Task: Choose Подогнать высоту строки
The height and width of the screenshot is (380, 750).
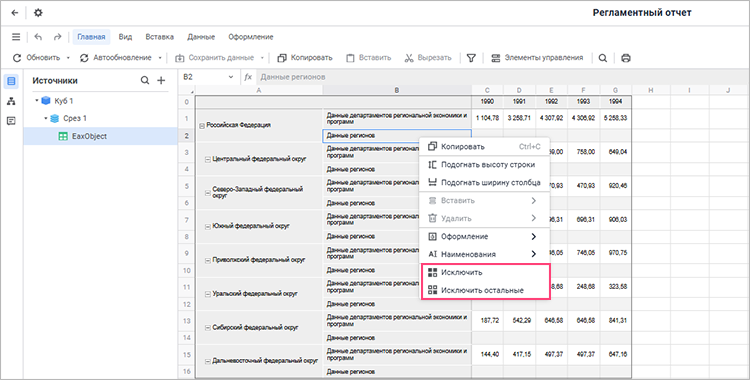Action: click(x=485, y=165)
